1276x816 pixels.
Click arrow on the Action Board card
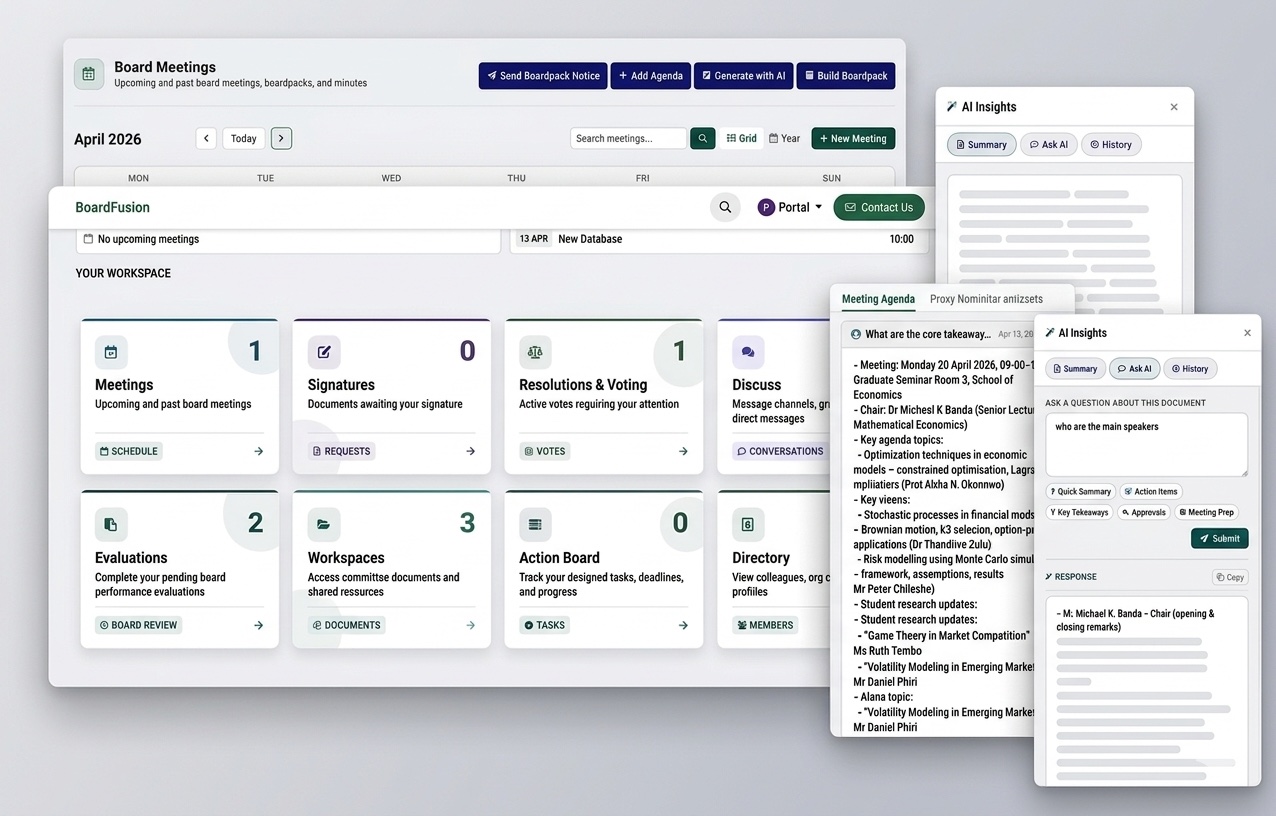point(683,625)
